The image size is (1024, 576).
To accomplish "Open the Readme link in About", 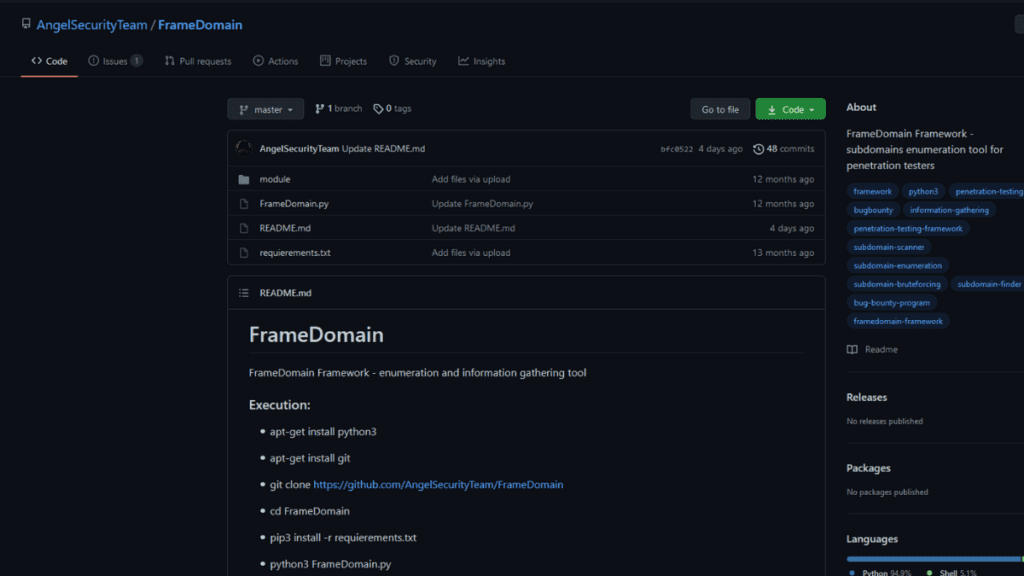I will (881, 349).
